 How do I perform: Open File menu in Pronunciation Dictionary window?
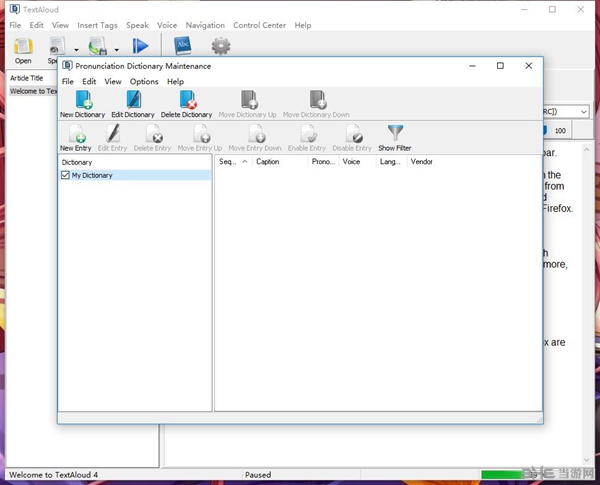(68, 82)
